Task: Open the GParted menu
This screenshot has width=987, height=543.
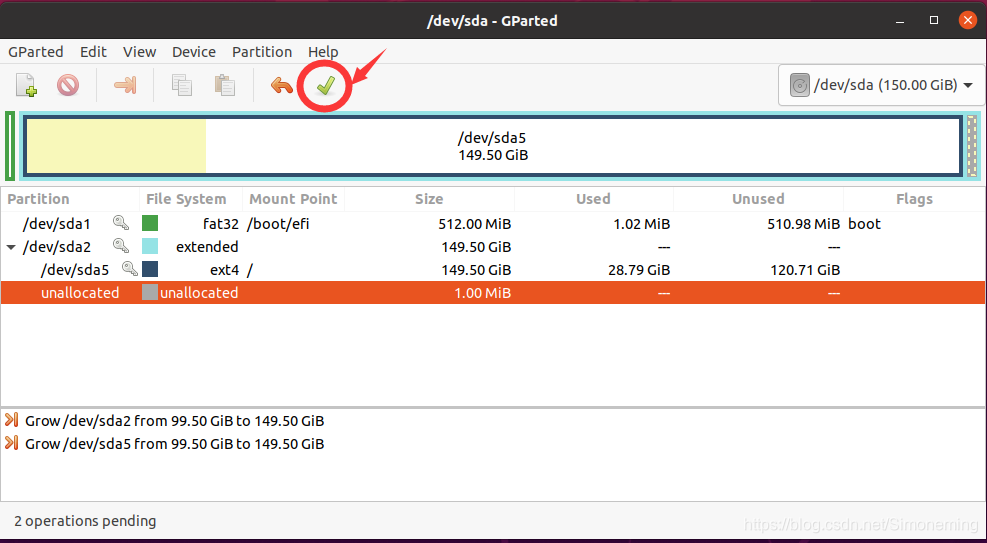Action: [x=36, y=52]
